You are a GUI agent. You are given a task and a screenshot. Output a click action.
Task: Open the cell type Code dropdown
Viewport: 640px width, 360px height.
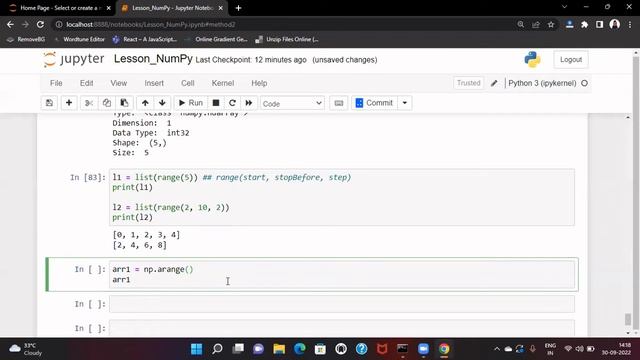point(292,103)
